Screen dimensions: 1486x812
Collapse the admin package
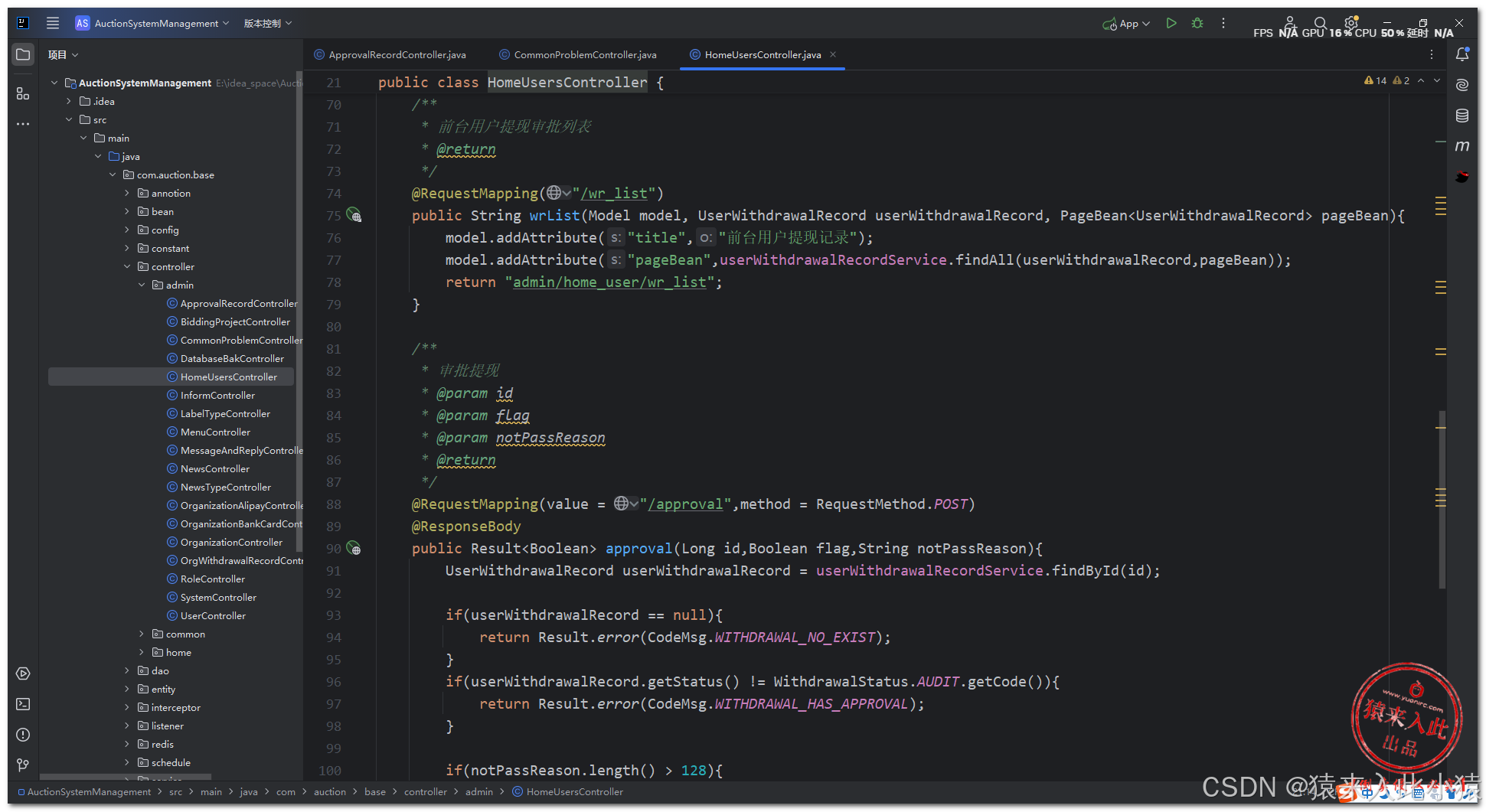(x=142, y=285)
